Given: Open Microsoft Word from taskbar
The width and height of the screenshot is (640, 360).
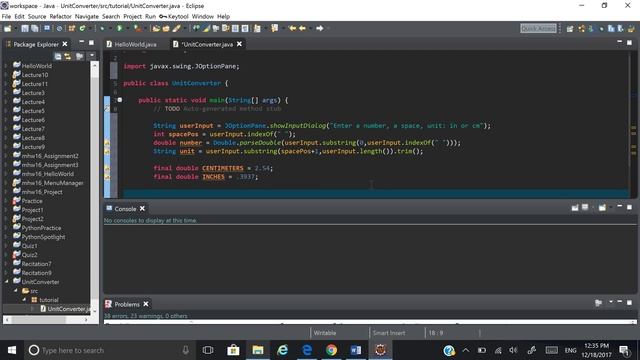Looking at the screenshot, I should [356, 350].
